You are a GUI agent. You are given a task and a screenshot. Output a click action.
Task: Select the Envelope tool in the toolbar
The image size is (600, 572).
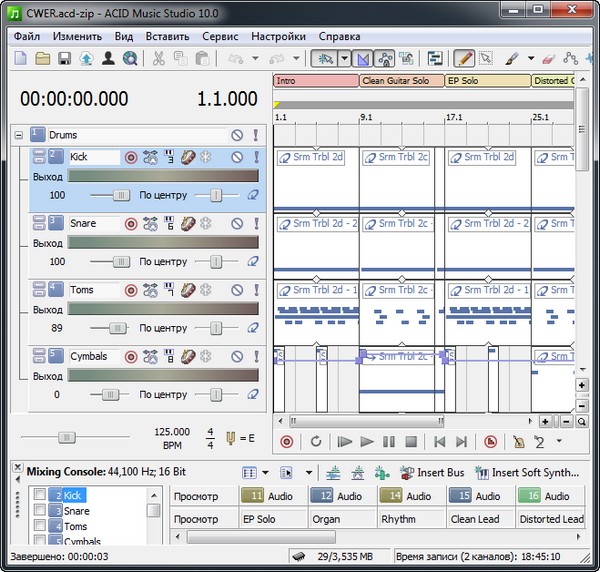point(570,59)
